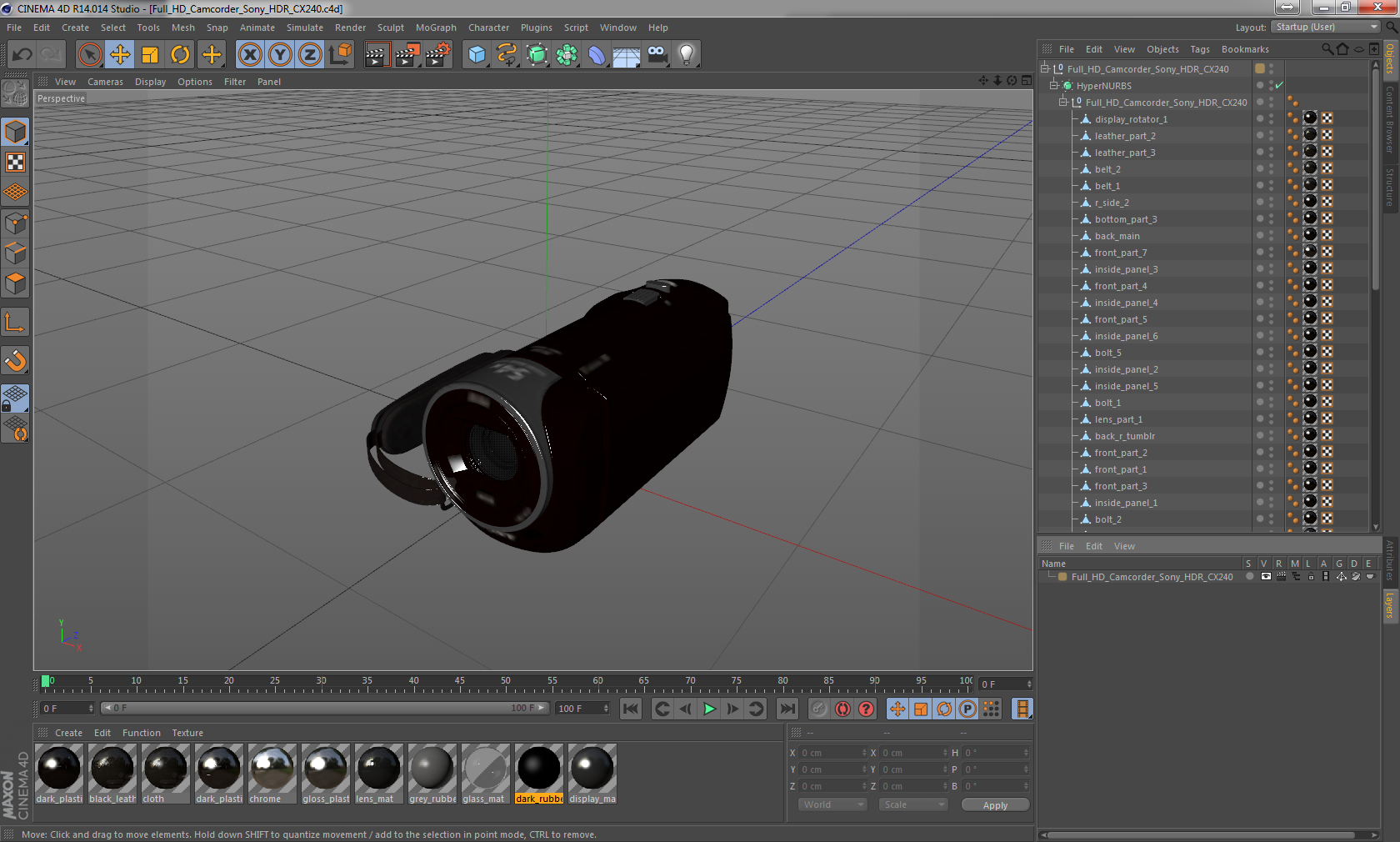Select the Scale tool
The height and width of the screenshot is (842, 1400).
150,55
